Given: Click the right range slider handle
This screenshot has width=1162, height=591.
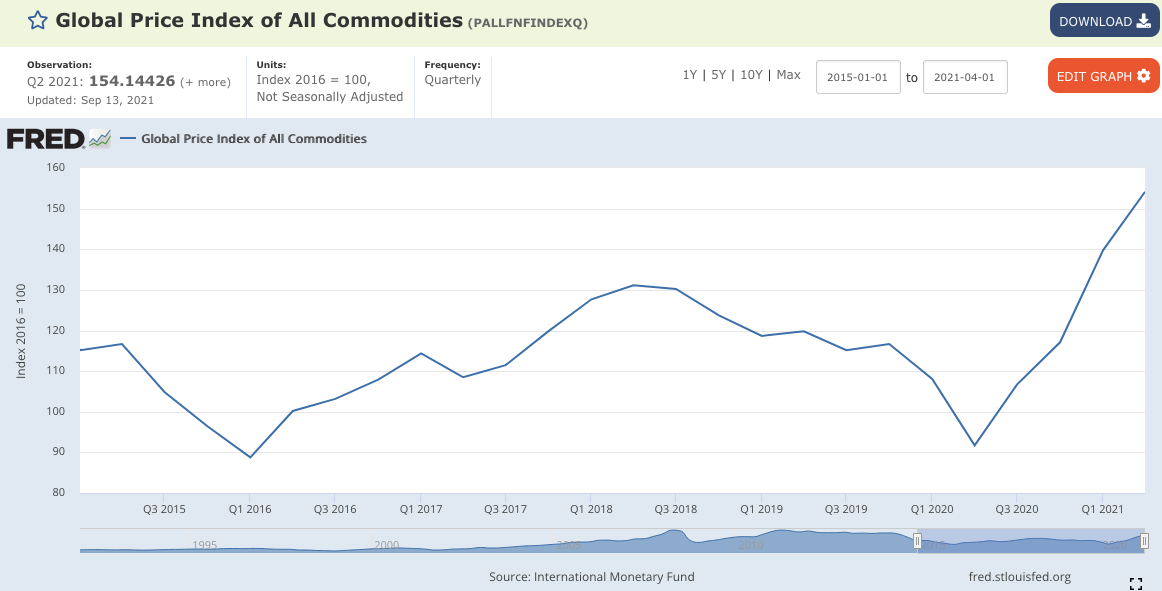Looking at the screenshot, I should [x=1144, y=541].
